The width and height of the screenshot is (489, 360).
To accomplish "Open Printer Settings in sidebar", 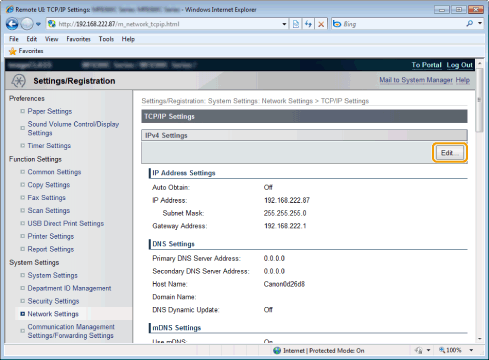I will coord(51,236).
